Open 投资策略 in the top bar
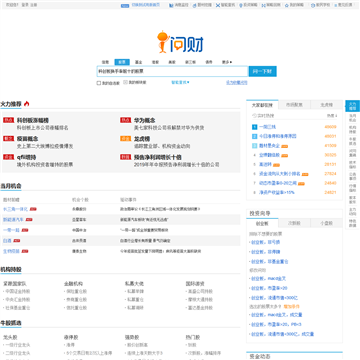The image size is (360, 360). point(248,5)
